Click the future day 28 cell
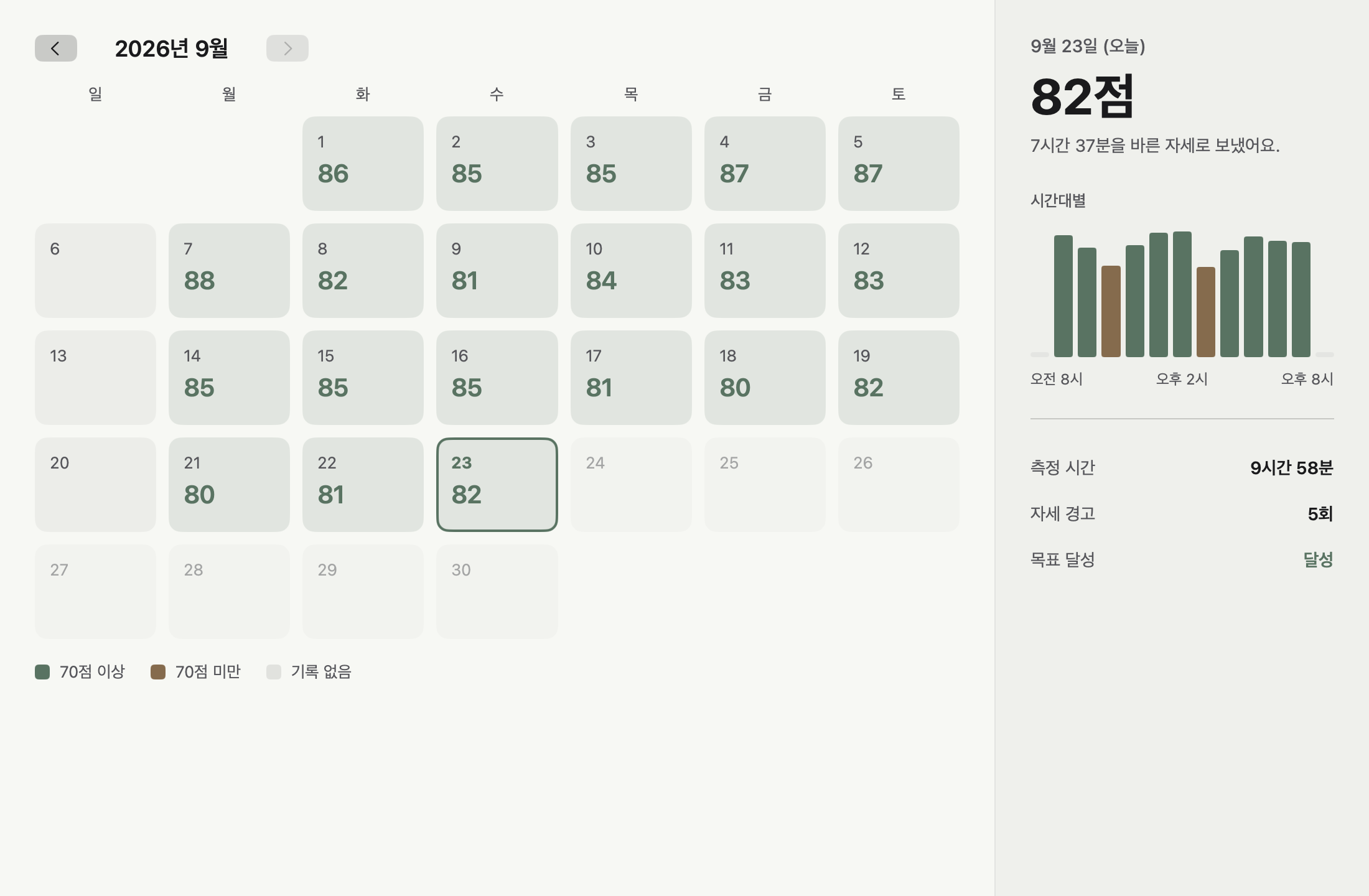1369x896 pixels. 229,592
